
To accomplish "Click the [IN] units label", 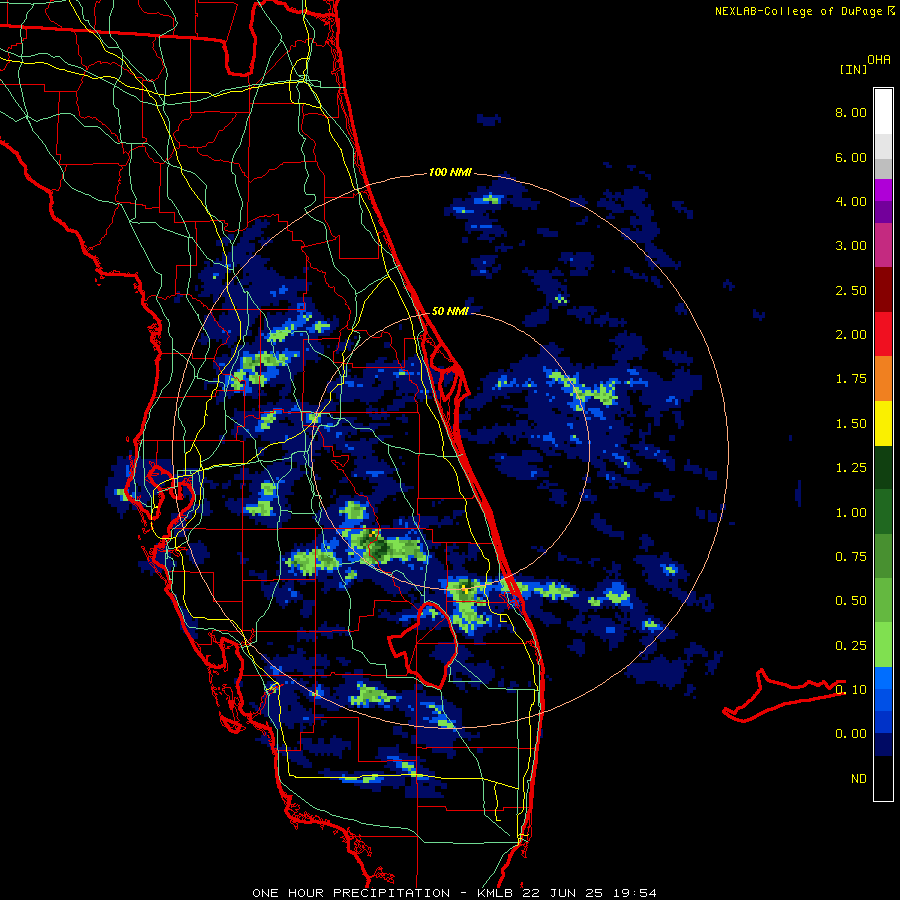I will click(x=853, y=69).
